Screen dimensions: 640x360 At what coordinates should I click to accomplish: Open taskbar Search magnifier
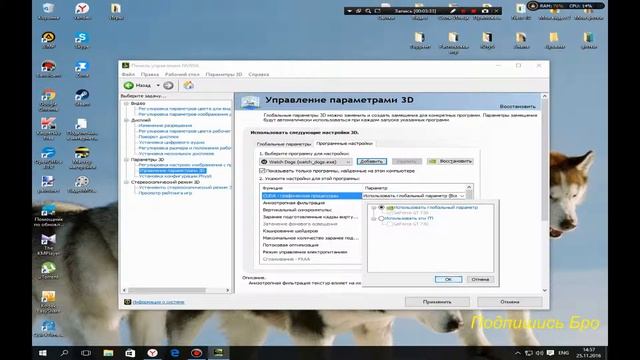[x=64, y=353]
